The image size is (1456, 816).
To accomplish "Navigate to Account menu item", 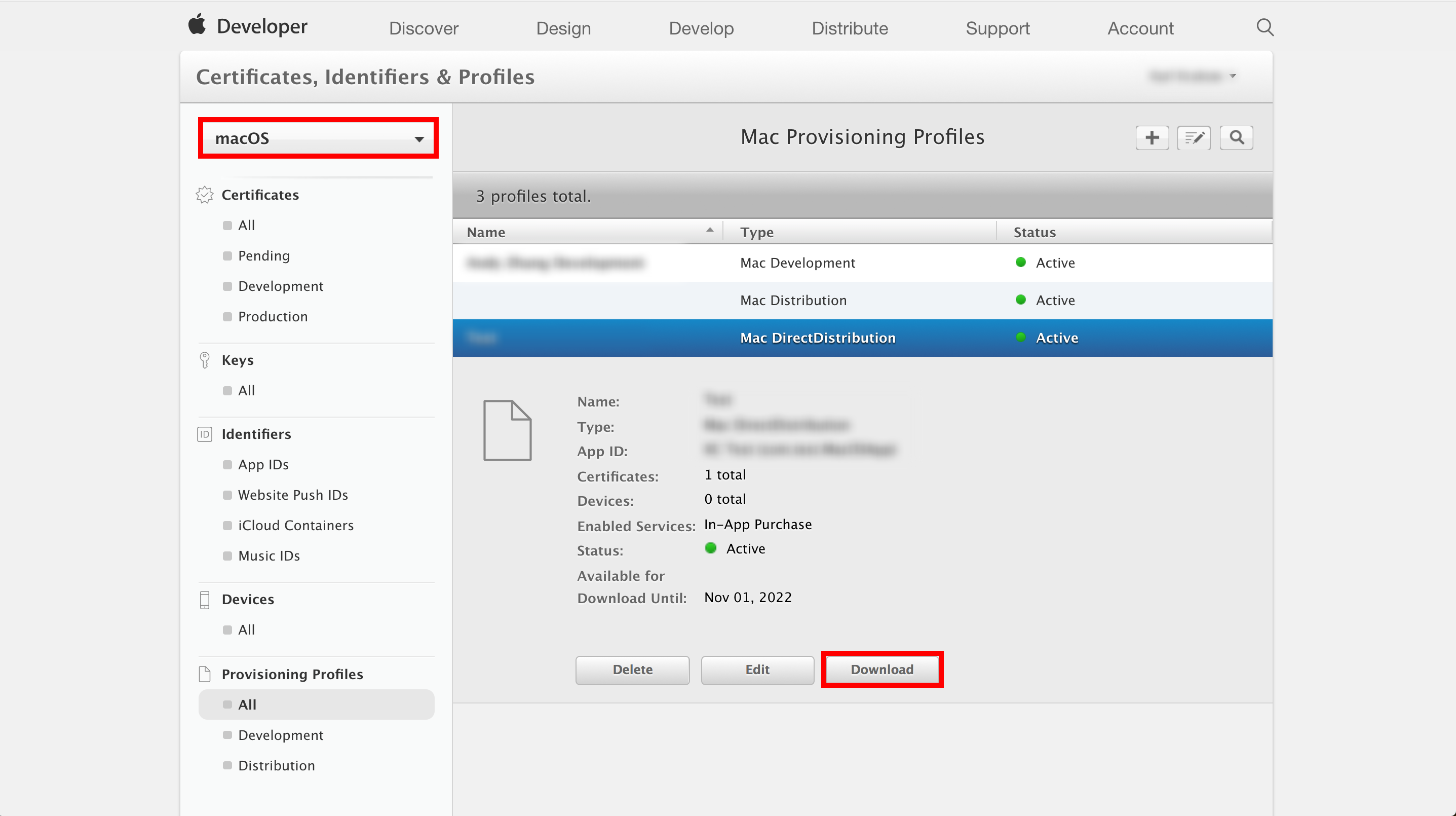I will pyautogui.click(x=1139, y=27).
